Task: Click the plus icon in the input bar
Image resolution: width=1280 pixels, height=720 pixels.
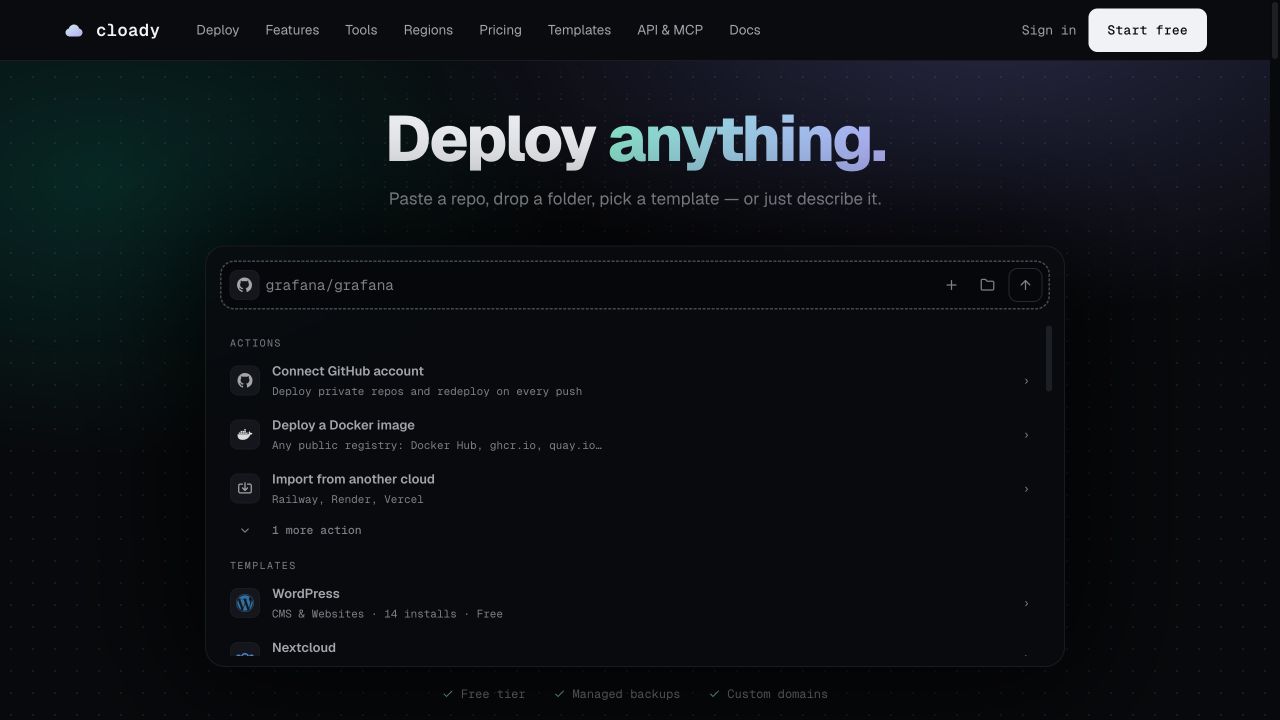Action: tap(951, 285)
